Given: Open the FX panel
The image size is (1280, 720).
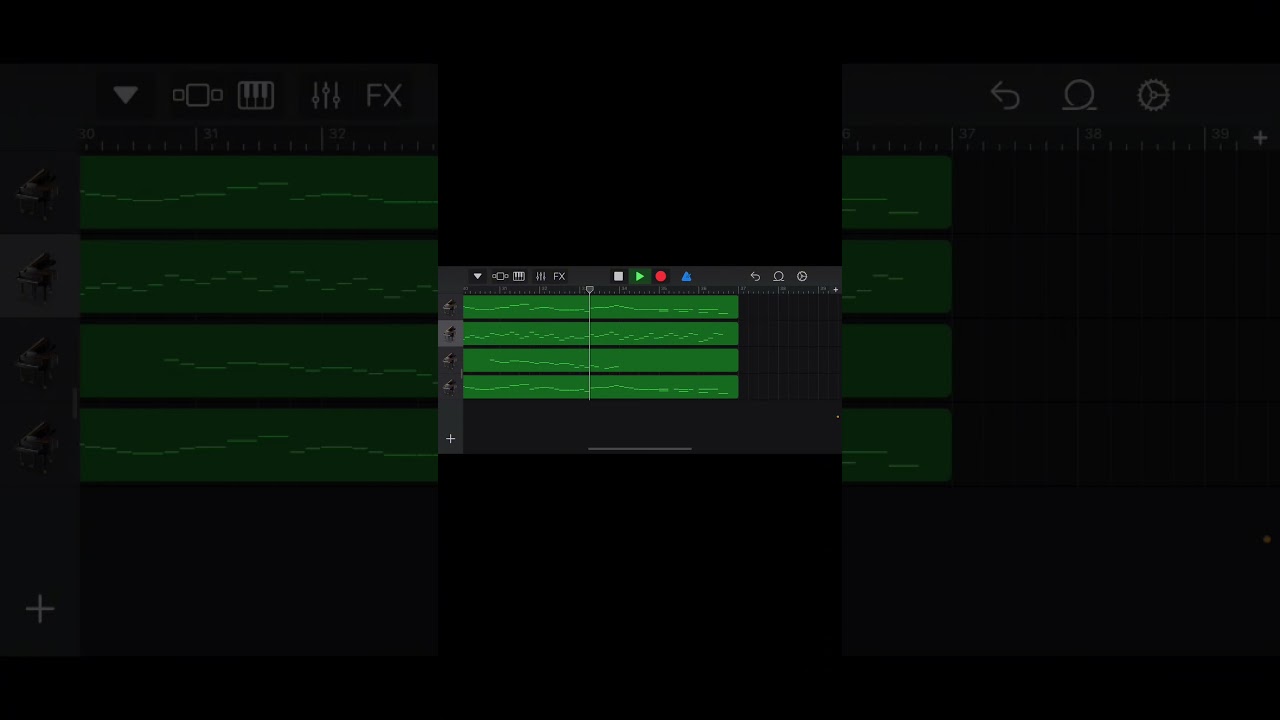Looking at the screenshot, I should [x=559, y=276].
